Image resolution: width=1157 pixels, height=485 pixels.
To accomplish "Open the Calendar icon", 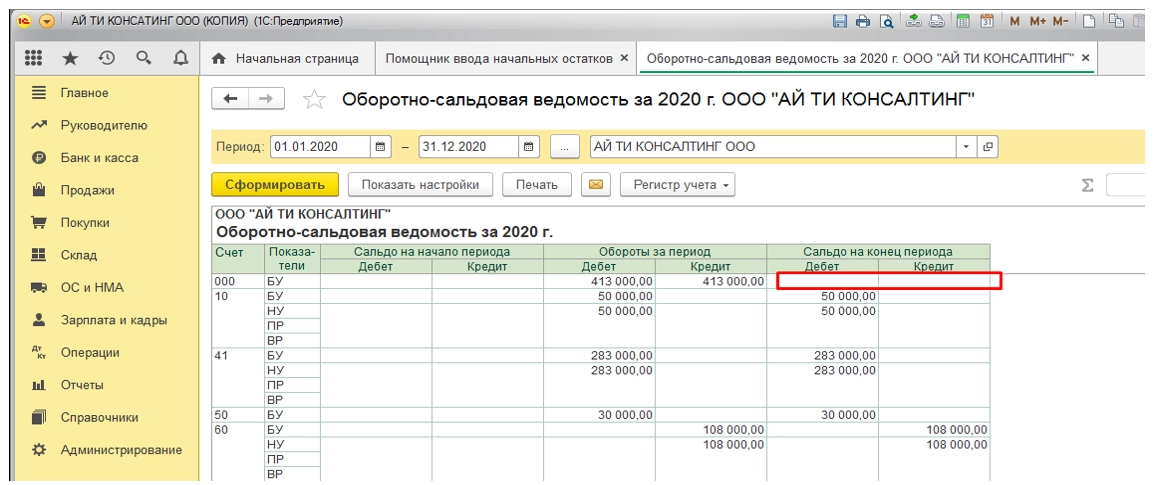I will 987,21.
